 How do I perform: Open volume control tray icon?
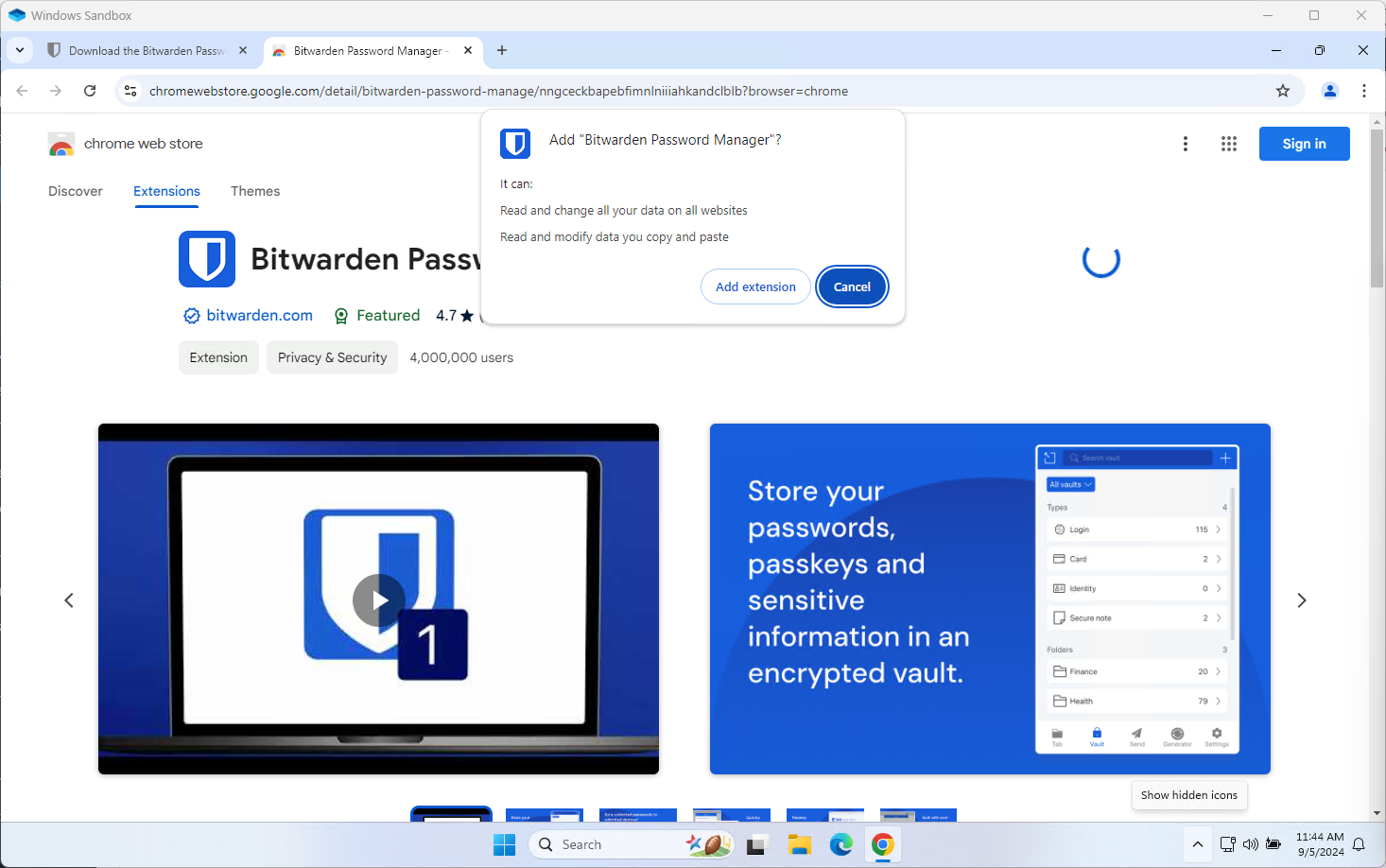1250,844
